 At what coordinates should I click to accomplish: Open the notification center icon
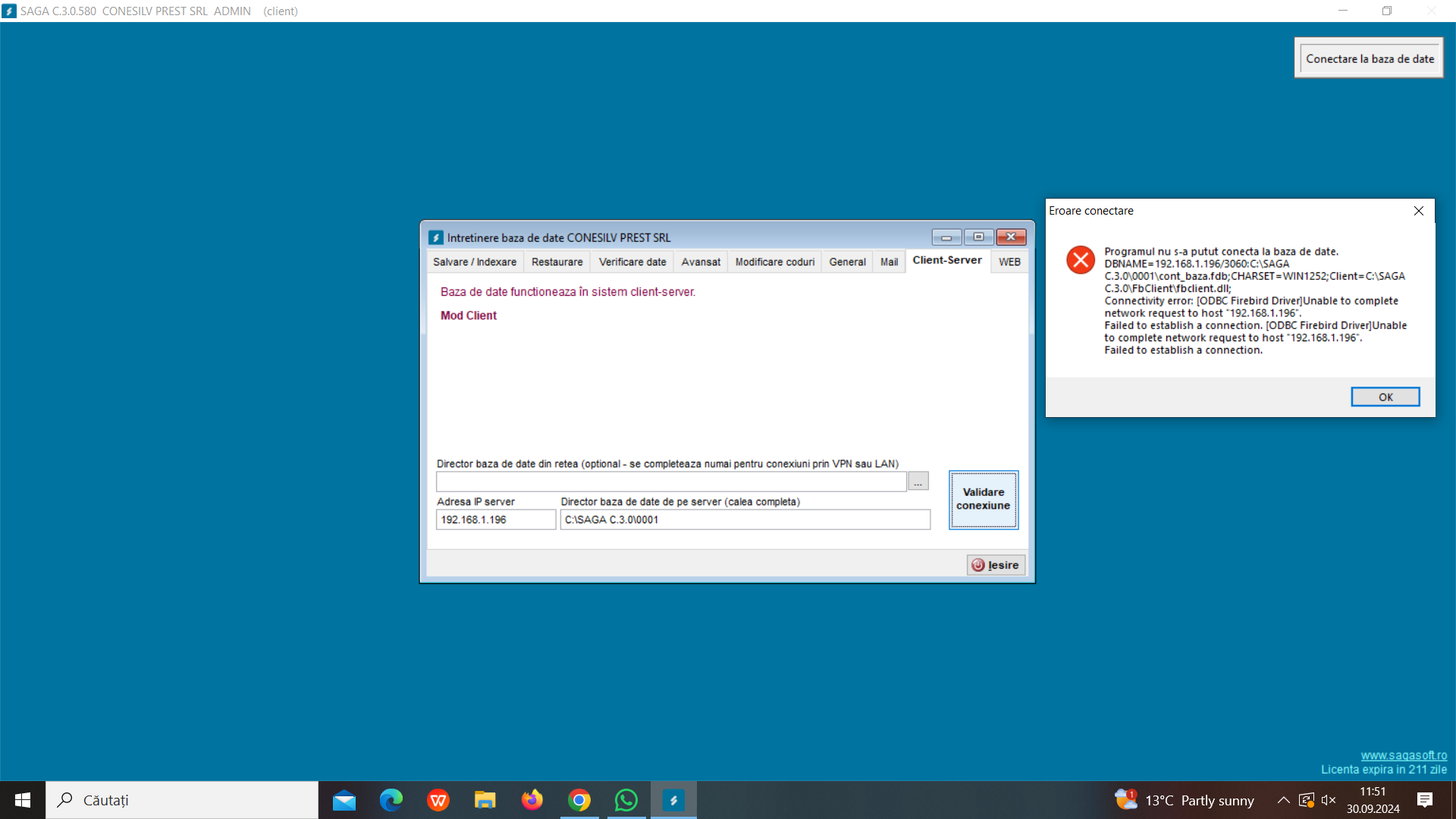[1425, 800]
